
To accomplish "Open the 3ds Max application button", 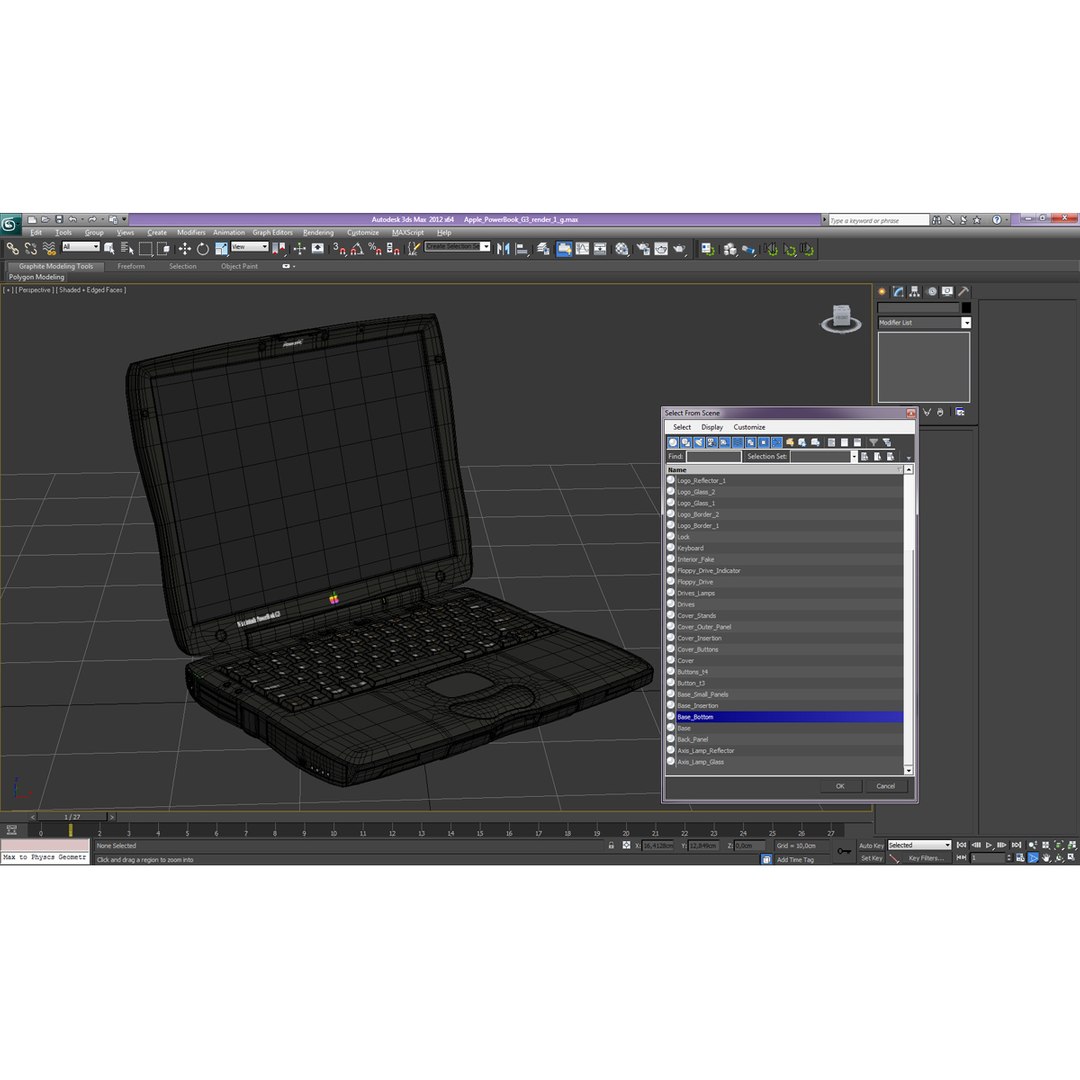I will click(x=10, y=224).
